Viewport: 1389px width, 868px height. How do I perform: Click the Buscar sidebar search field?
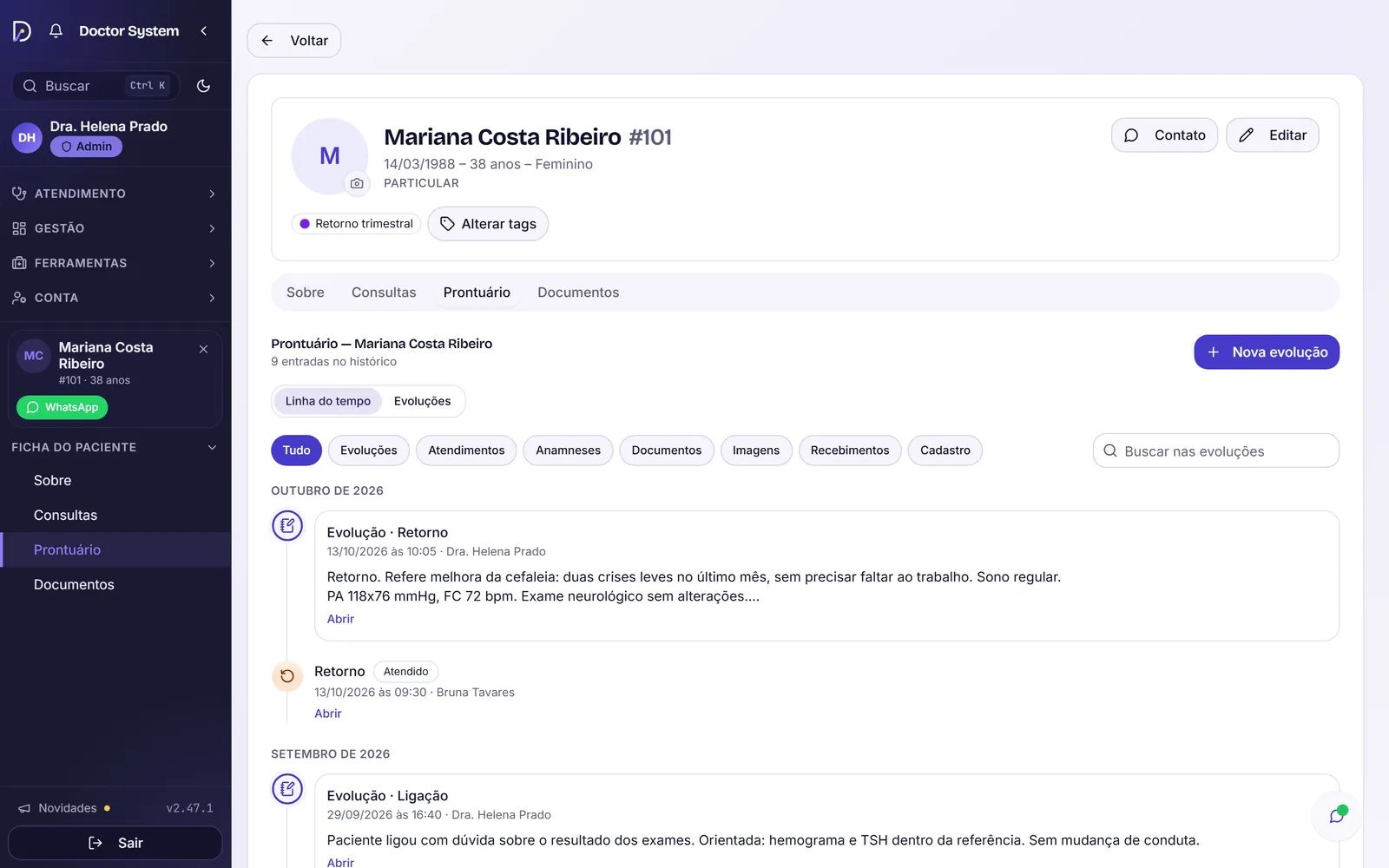point(95,86)
